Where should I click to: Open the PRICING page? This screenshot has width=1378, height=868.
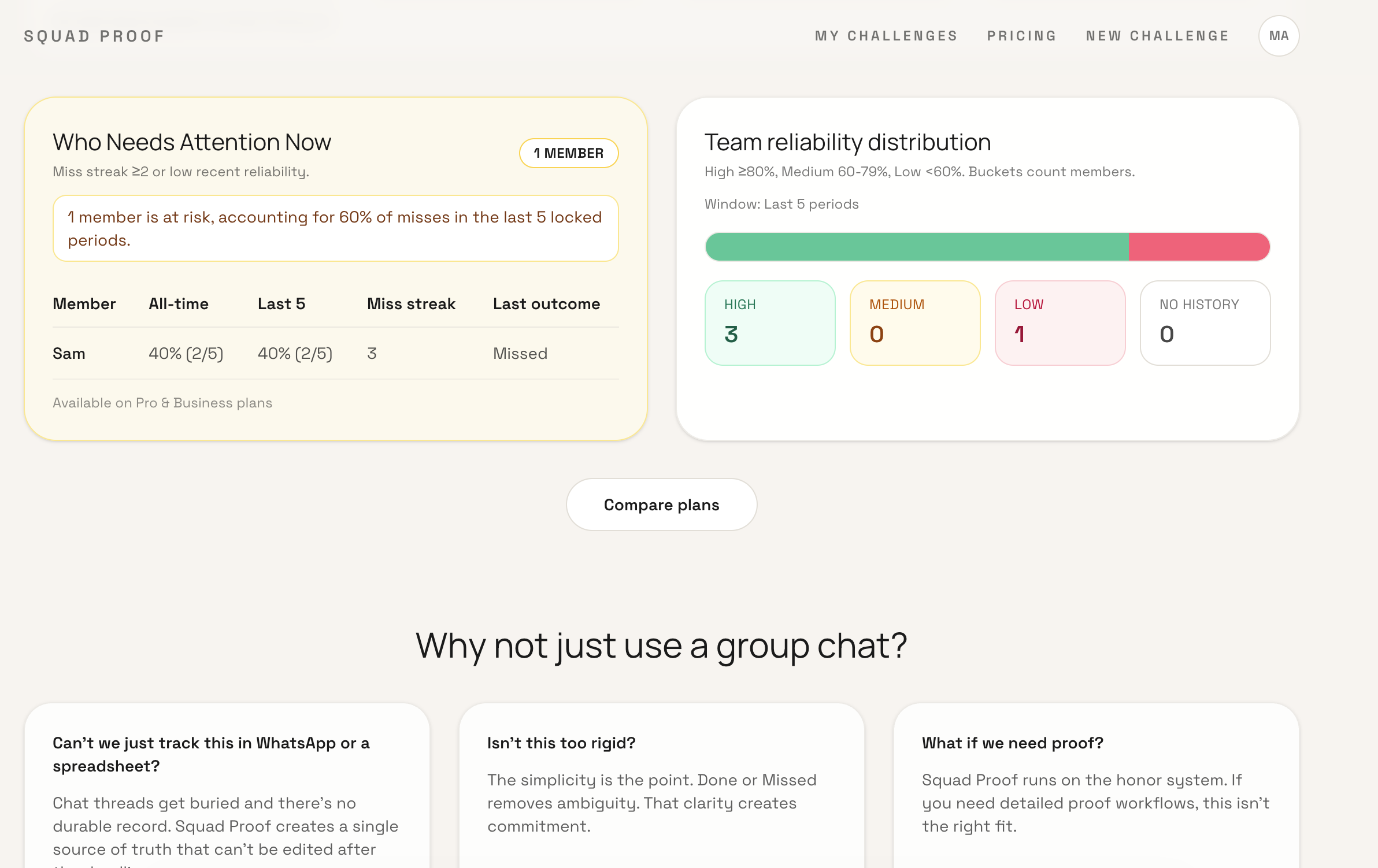click(1022, 35)
